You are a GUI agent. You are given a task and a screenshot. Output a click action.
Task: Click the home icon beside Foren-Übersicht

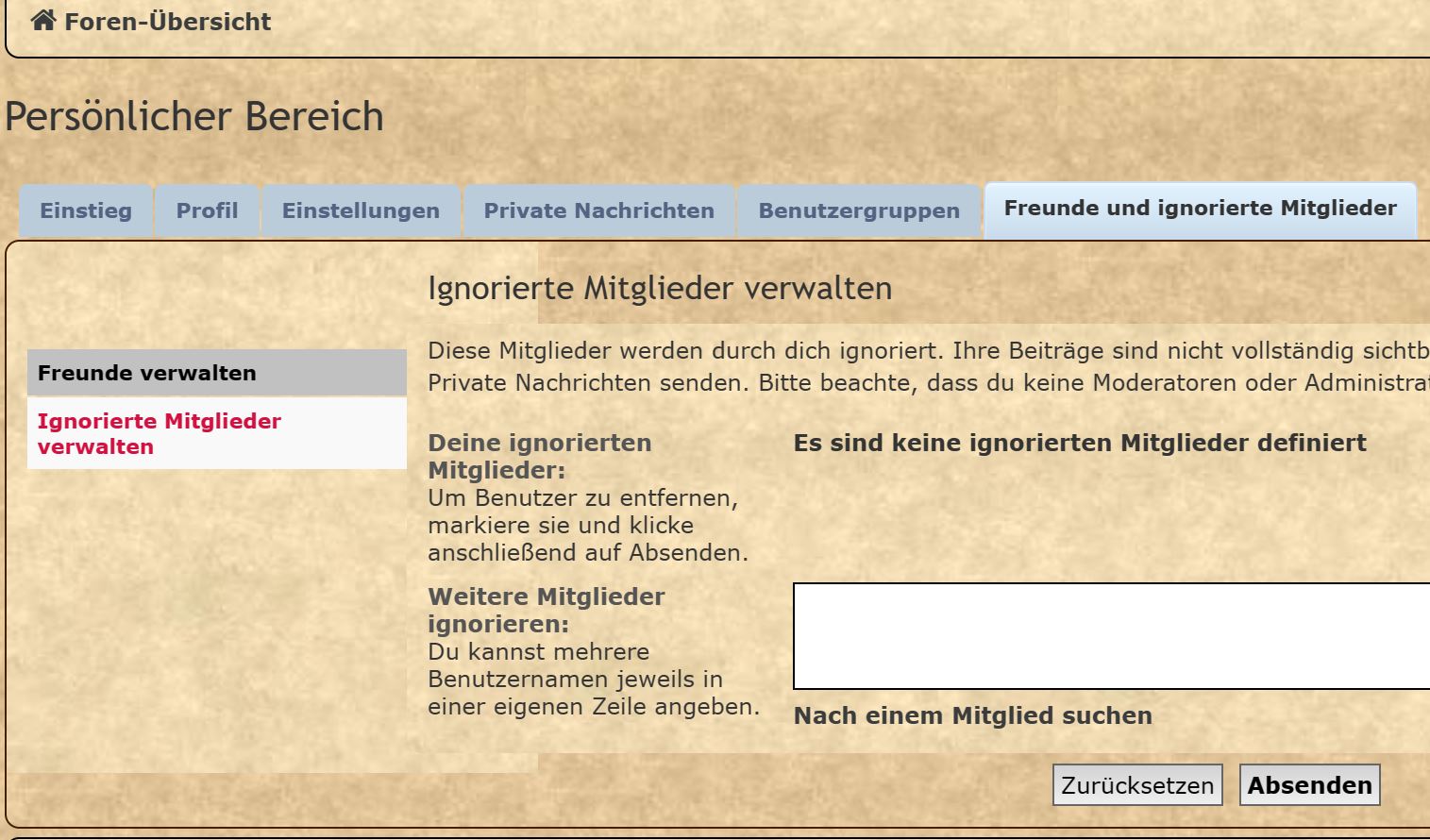click(x=43, y=21)
